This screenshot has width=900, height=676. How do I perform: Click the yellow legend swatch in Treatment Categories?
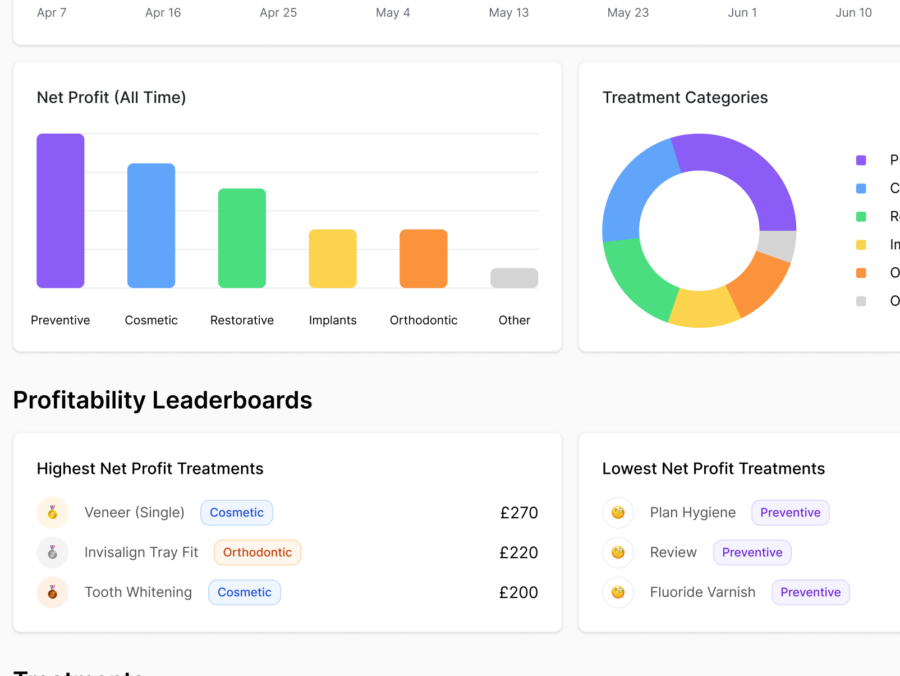click(x=861, y=244)
